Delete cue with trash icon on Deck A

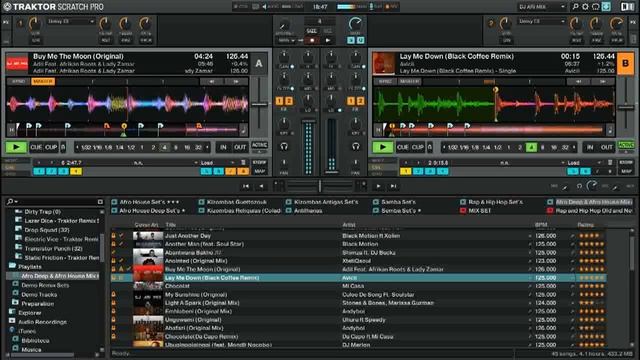click(x=243, y=162)
